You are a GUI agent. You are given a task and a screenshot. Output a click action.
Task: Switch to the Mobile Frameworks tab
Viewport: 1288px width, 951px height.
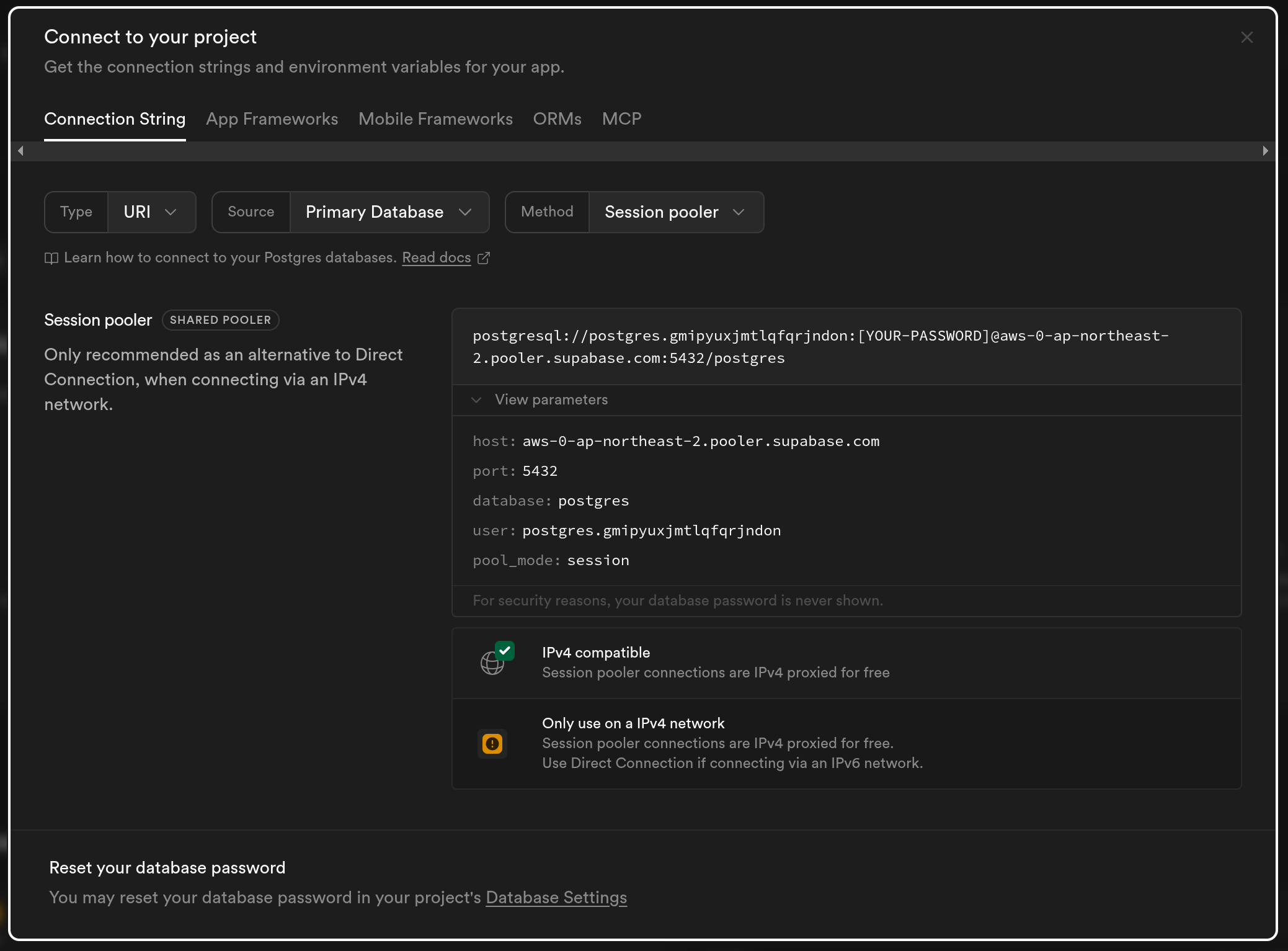435,118
